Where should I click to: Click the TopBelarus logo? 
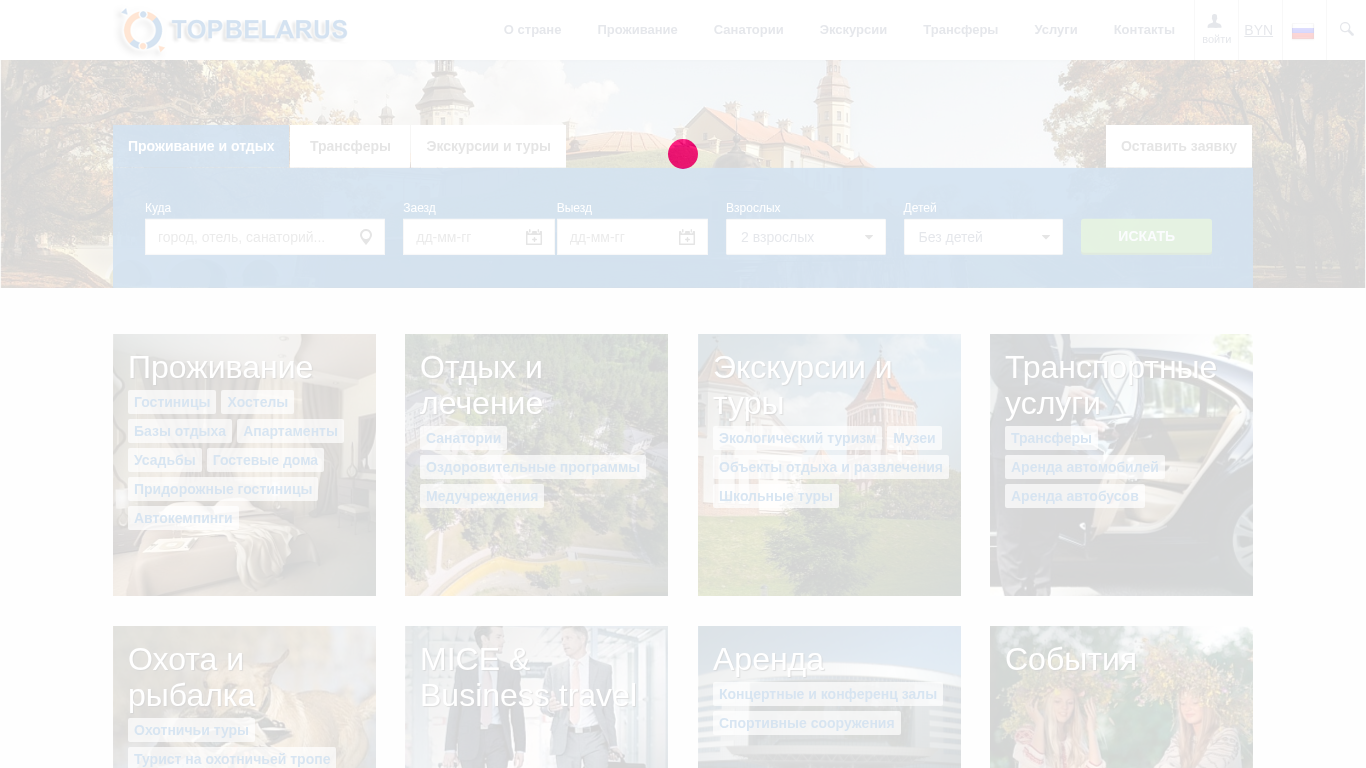[232, 30]
